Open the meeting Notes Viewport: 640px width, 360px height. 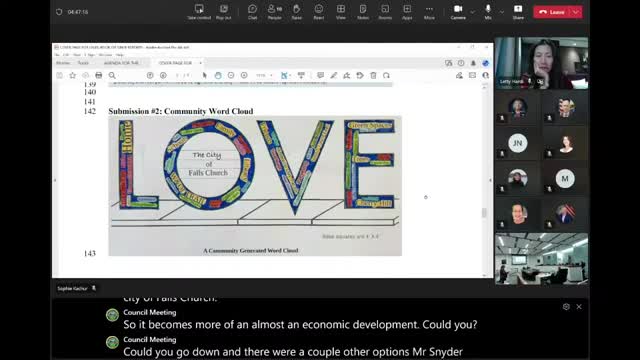click(x=363, y=12)
